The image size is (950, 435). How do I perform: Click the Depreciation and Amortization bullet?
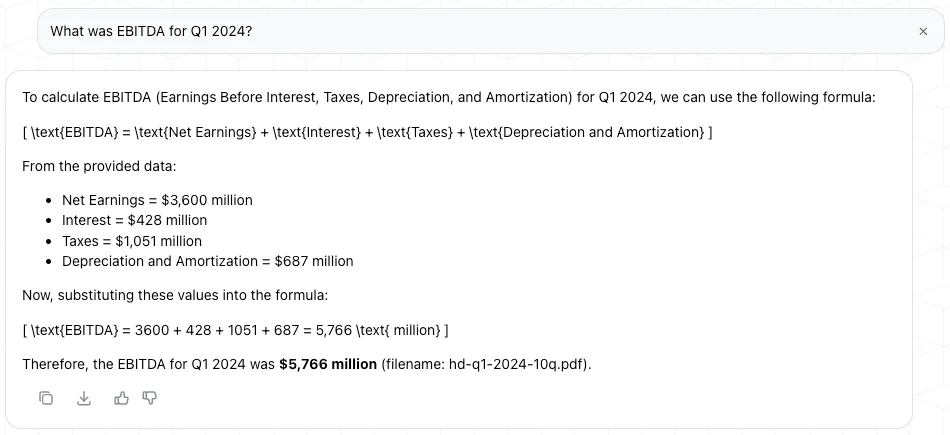pos(207,261)
